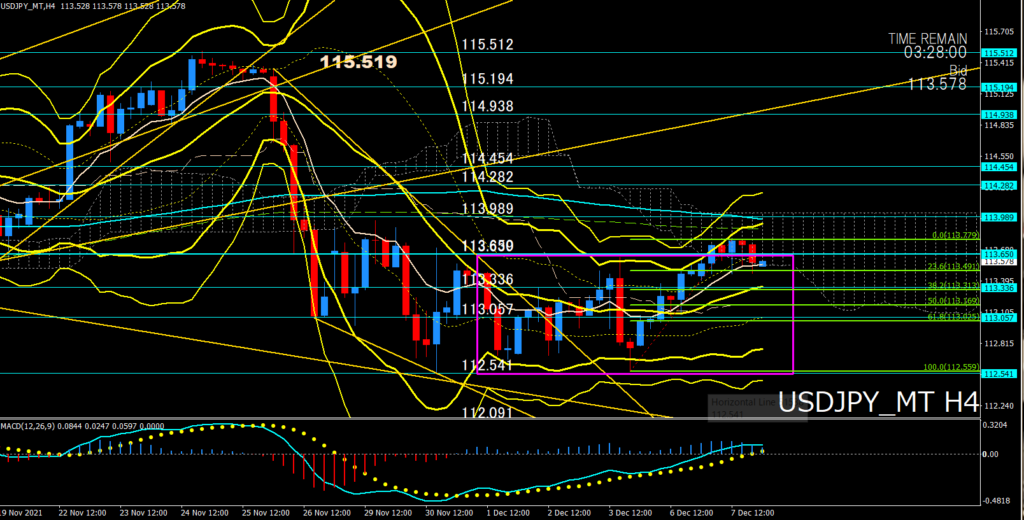The width and height of the screenshot is (1024, 520).
Task: Click price scale value 115.705
Action: pos(999,31)
